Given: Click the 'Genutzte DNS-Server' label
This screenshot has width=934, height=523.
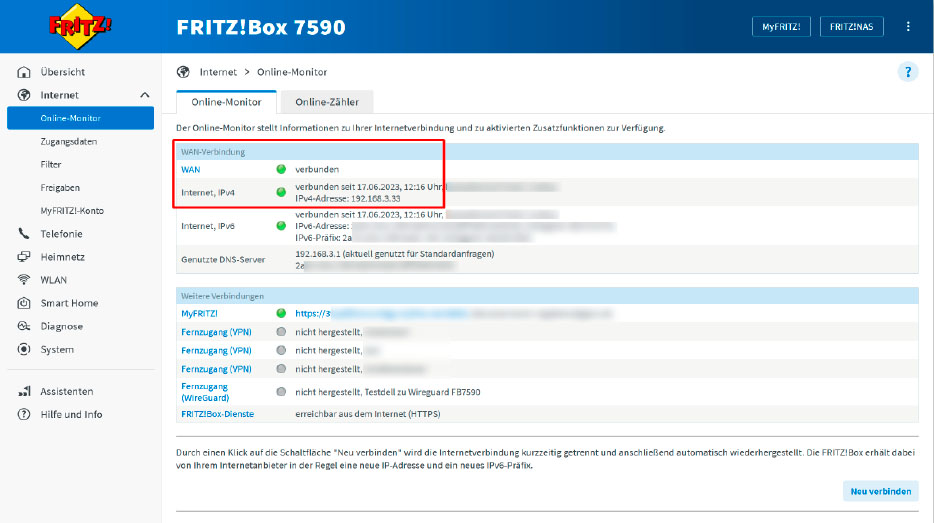Looking at the screenshot, I should (223, 260).
